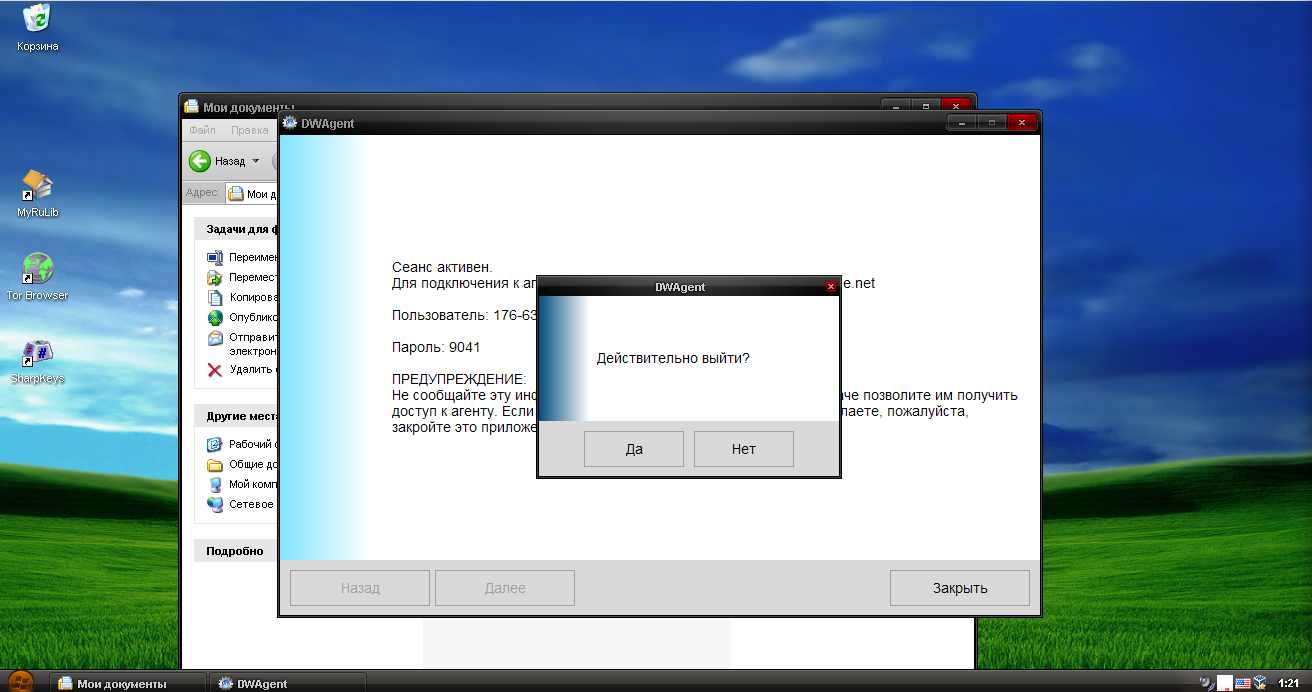The width and height of the screenshot is (1312, 692).
Task: Close the DWAgent main window
Action: (x=1022, y=122)
